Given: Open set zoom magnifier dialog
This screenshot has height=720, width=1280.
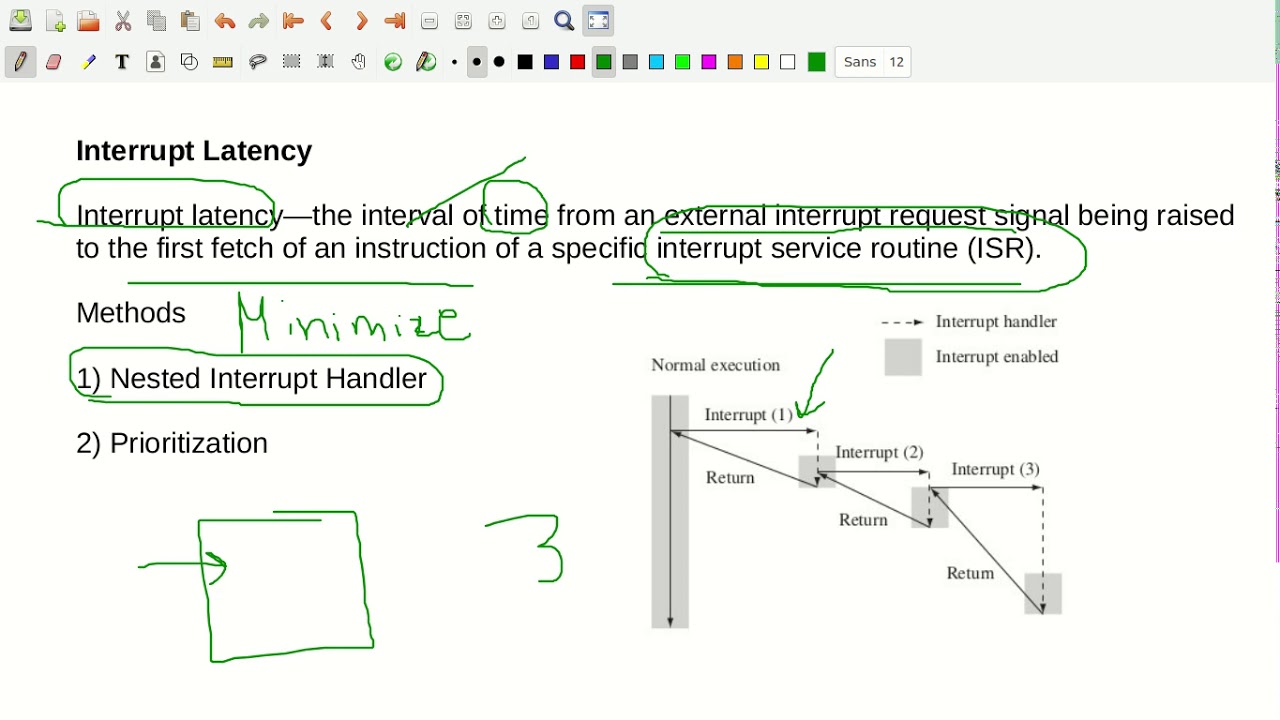Looking at the screenshot, I should [565, 21].
